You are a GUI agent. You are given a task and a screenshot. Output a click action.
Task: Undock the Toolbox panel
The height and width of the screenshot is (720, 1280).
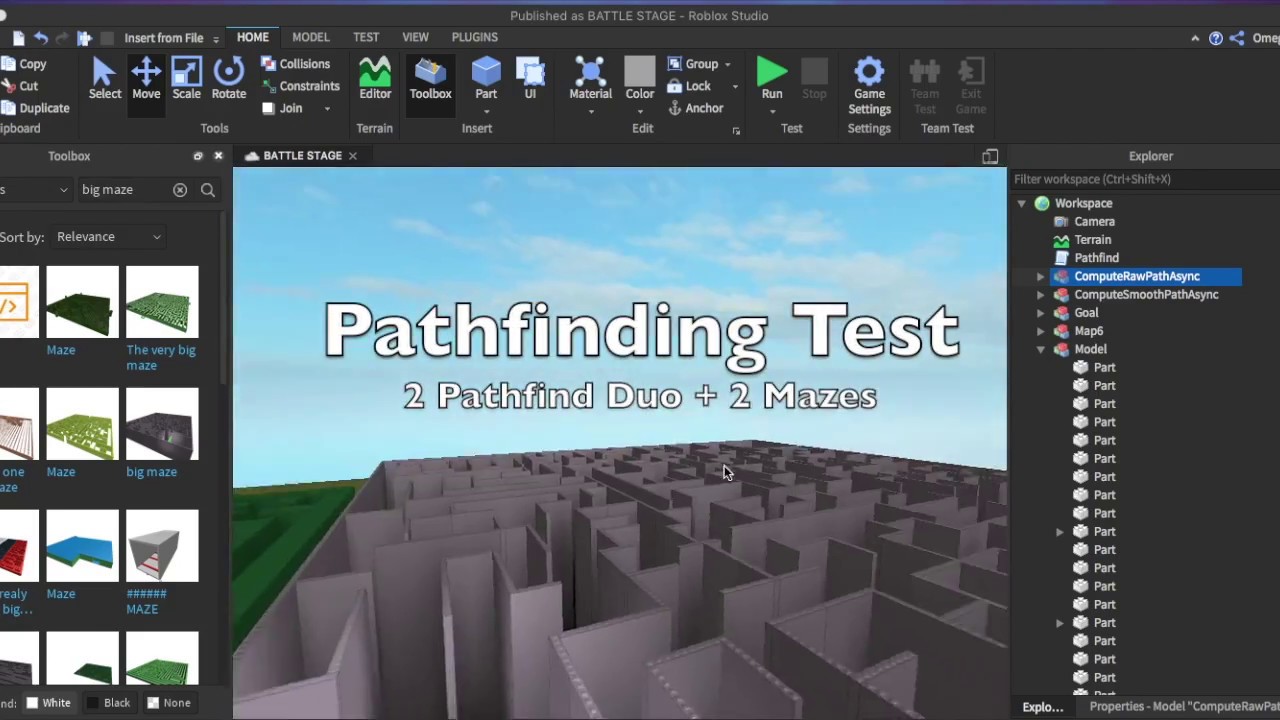tap(198, 156)
